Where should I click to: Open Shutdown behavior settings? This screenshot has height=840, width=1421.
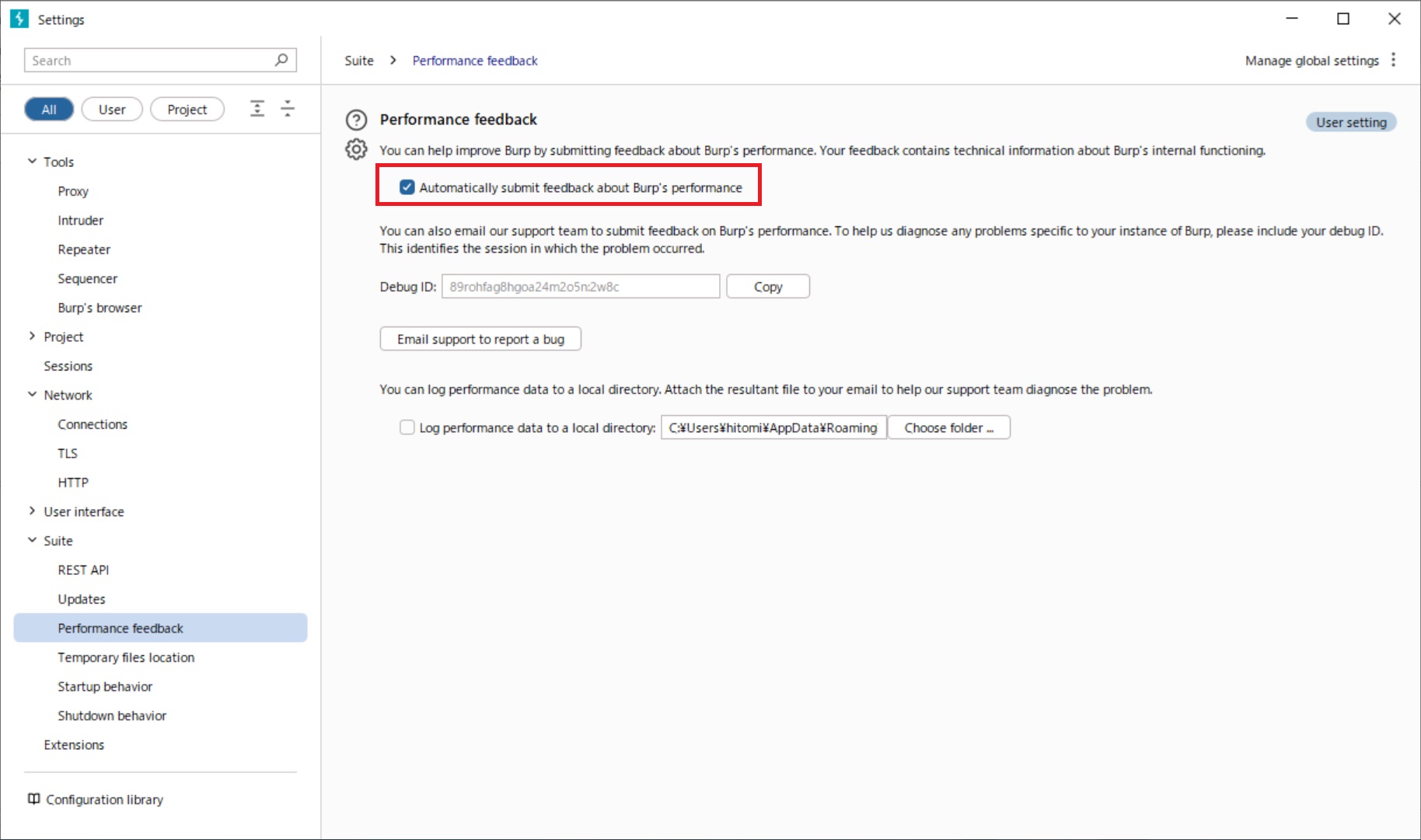point(112,716)
